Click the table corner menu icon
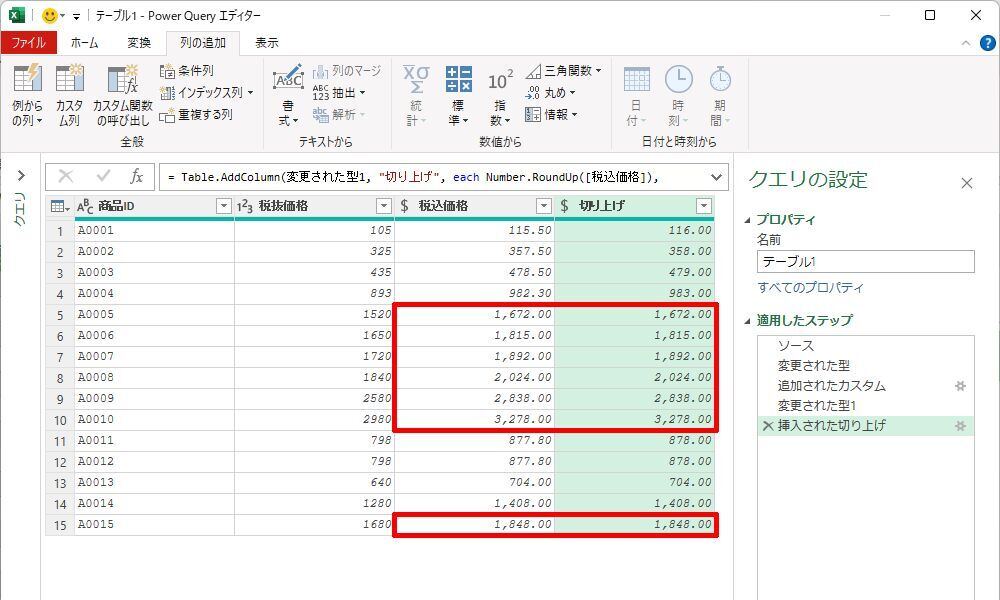This screenshot has height=600, width=1000. tap(60, 206)
